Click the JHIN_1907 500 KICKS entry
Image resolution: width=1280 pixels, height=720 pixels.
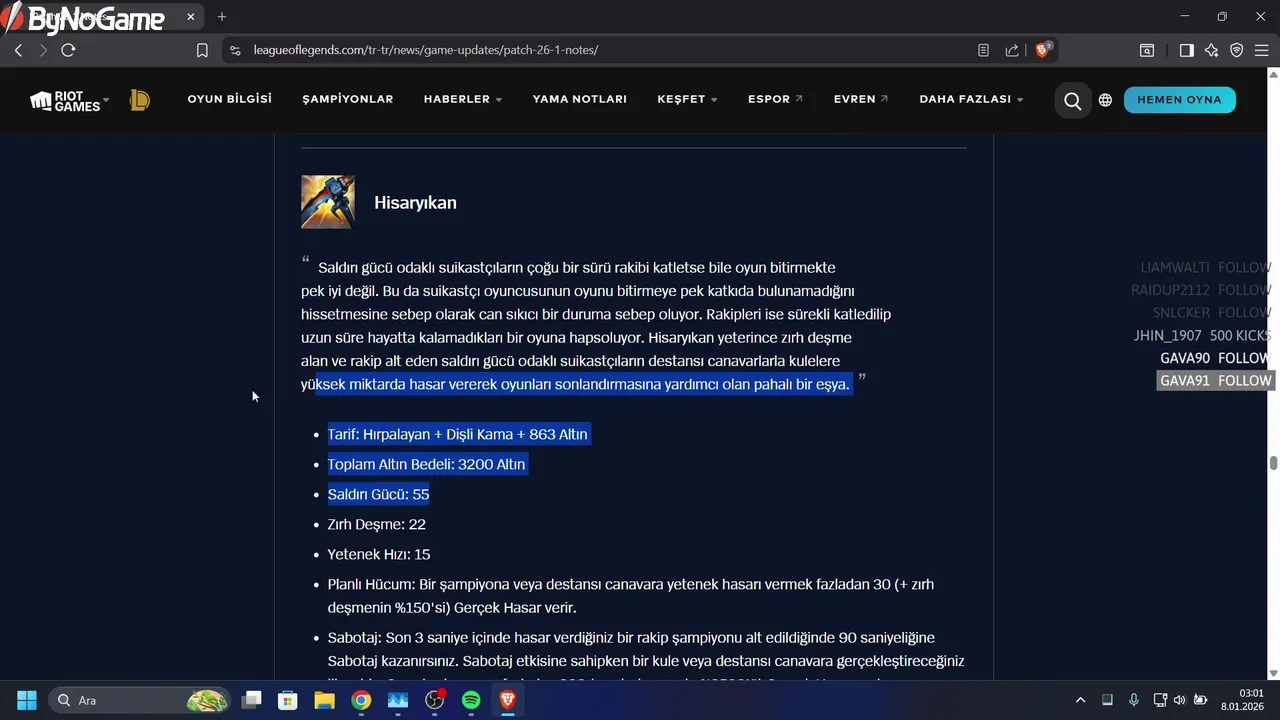click(x=1203, y=336)
